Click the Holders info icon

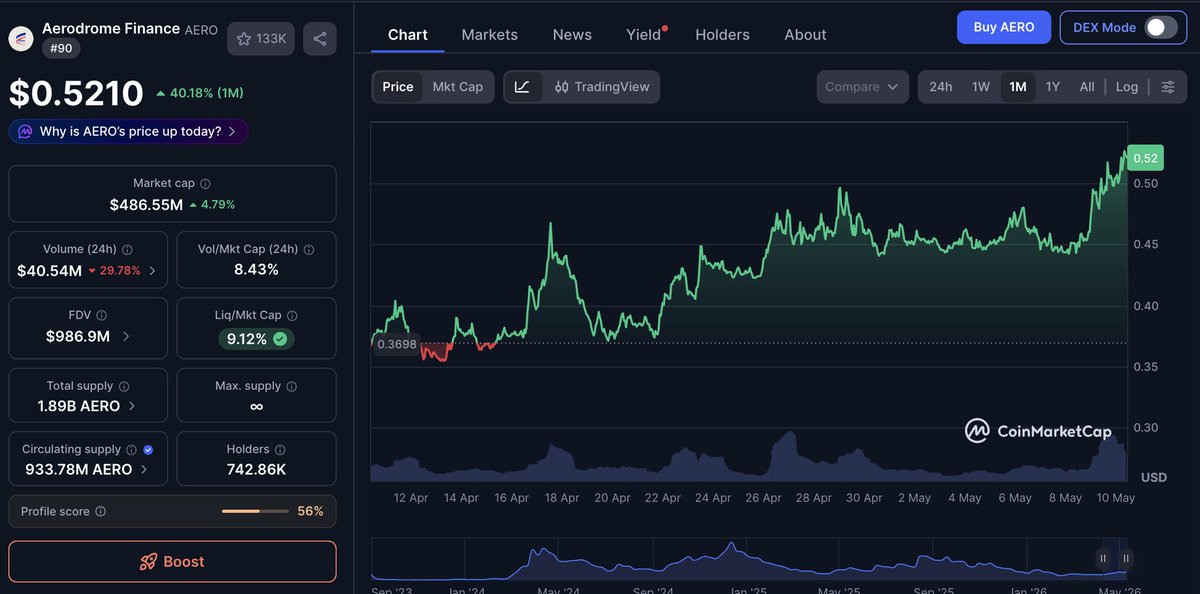(280, 450)
